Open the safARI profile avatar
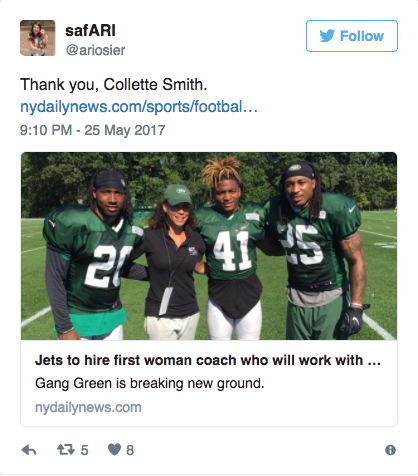Image resolution: width=418 pixels, height=476 pixels. (x=38, y=38)
